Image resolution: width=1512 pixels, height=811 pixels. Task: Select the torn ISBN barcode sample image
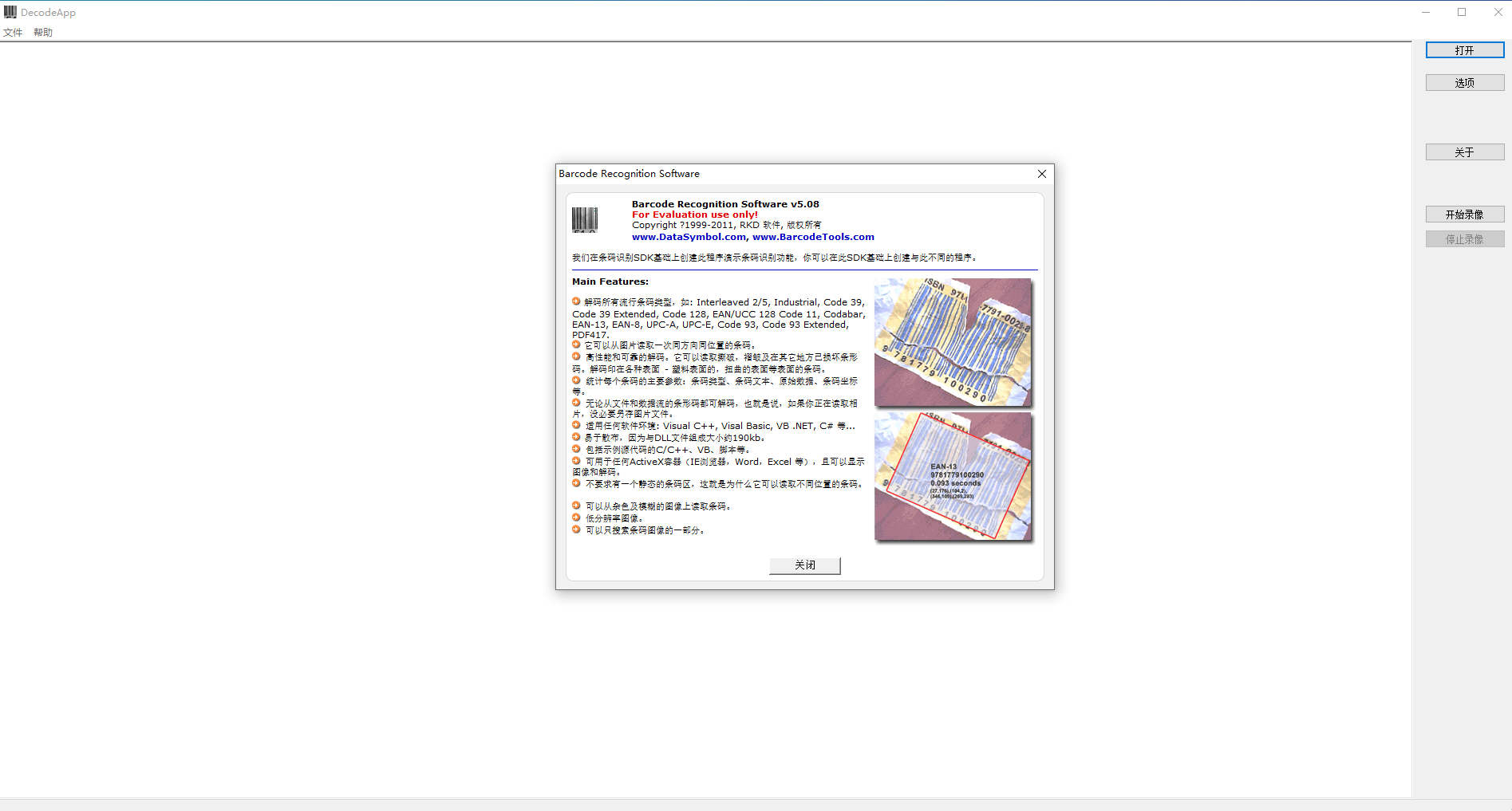click(x=953, y=342)
